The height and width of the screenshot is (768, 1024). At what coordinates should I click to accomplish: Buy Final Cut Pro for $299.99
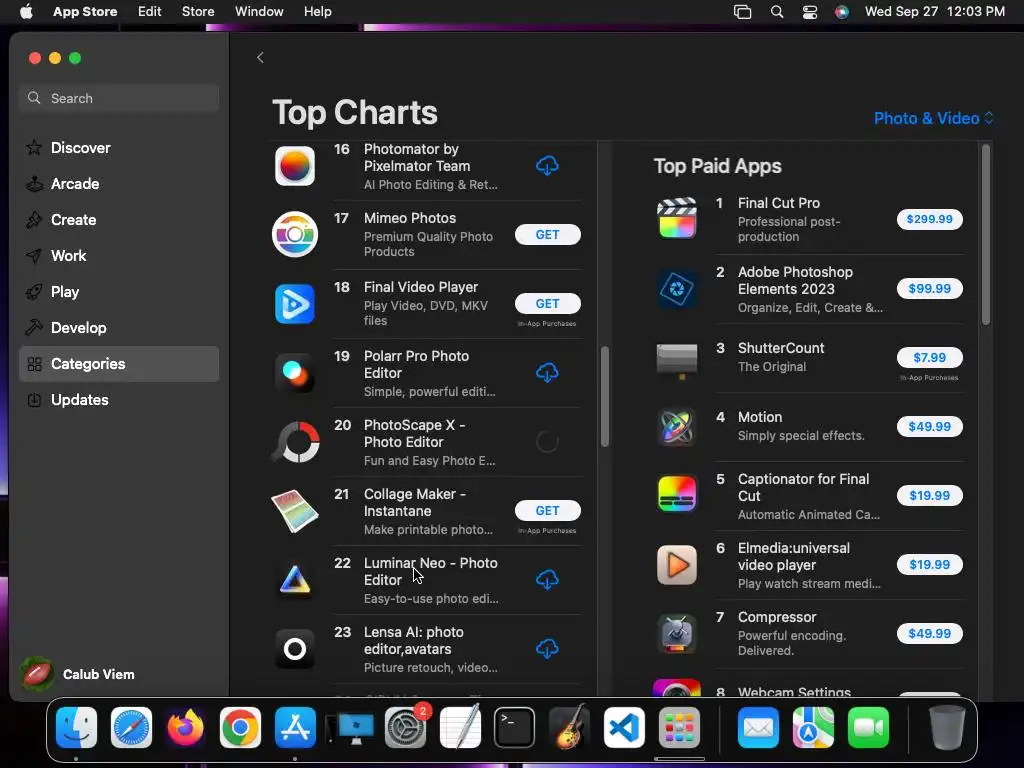(x=929, y=219)
